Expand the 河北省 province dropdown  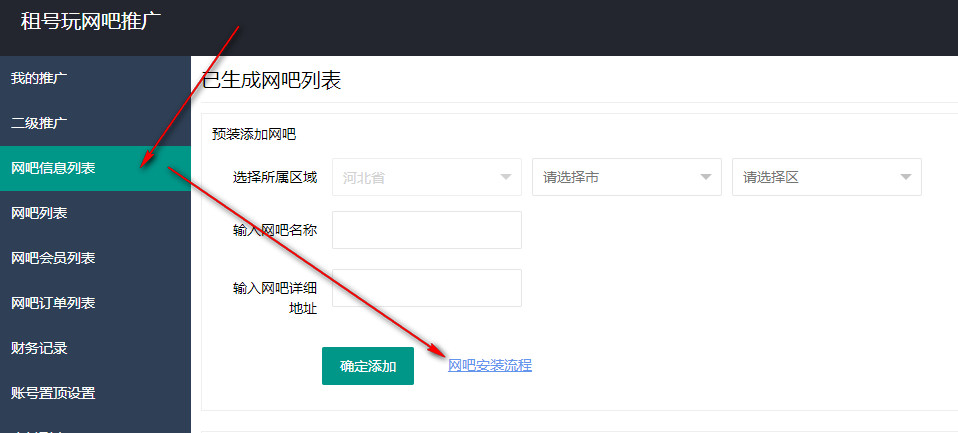point(426,177)
